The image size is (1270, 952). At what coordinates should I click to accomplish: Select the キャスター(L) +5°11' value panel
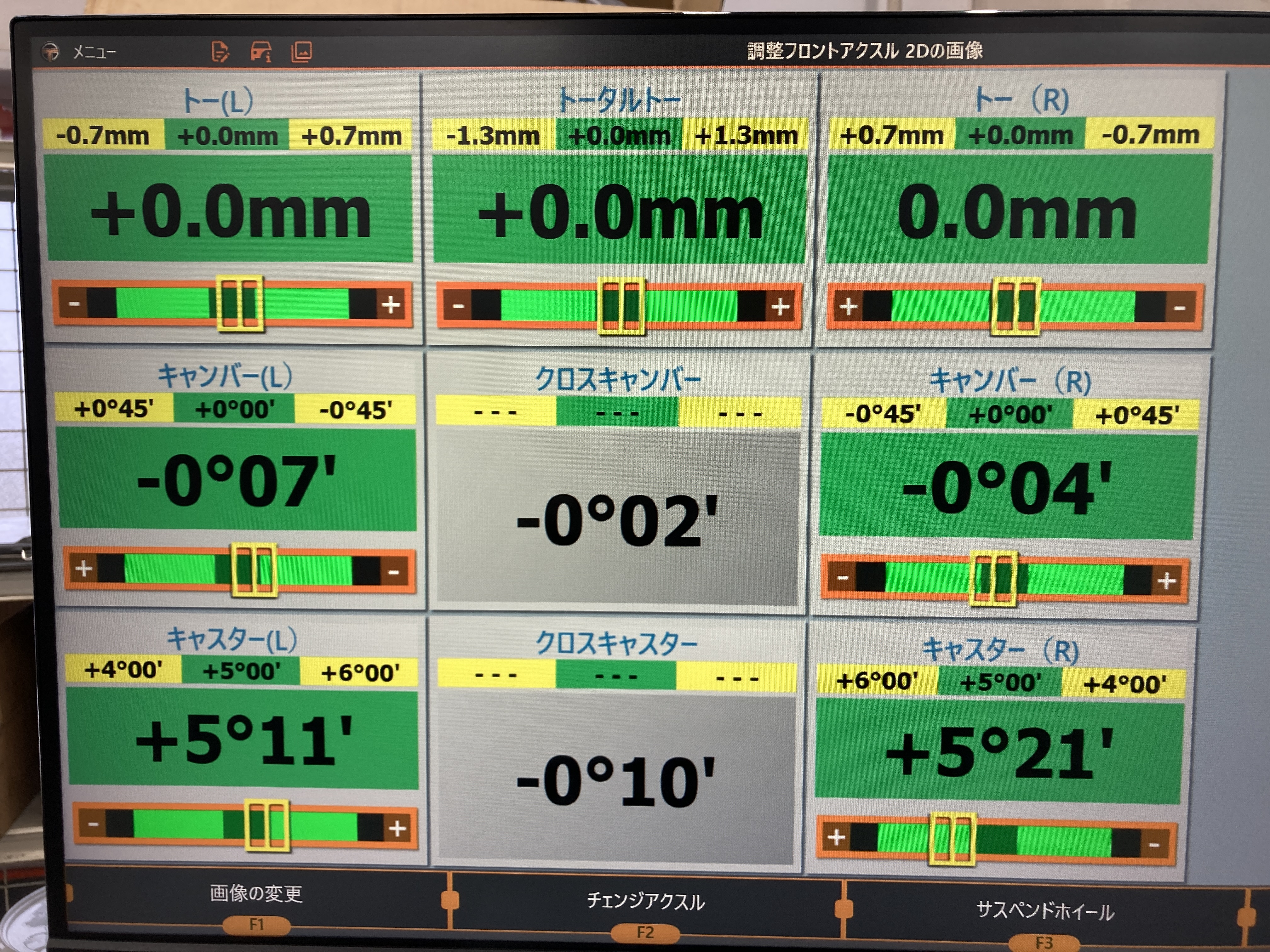click(x=243, y=739)
